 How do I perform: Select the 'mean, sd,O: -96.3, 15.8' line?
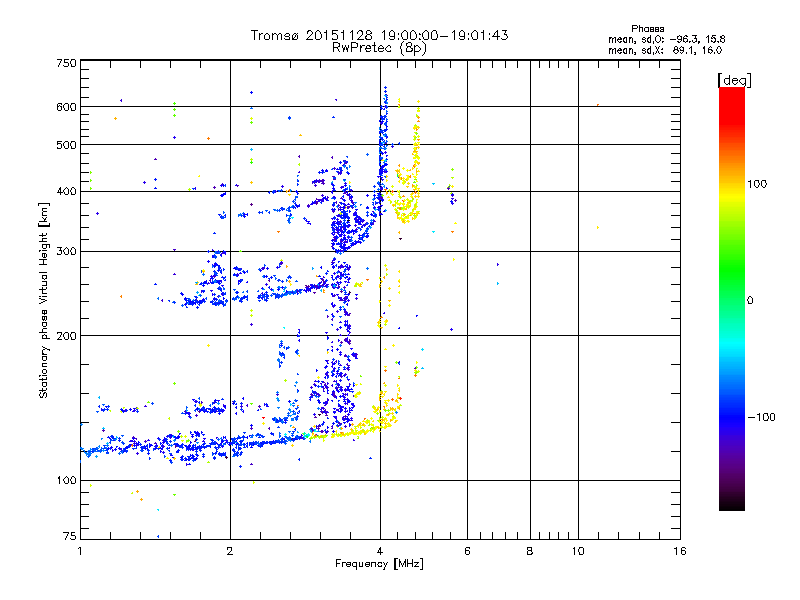(666, 39)
